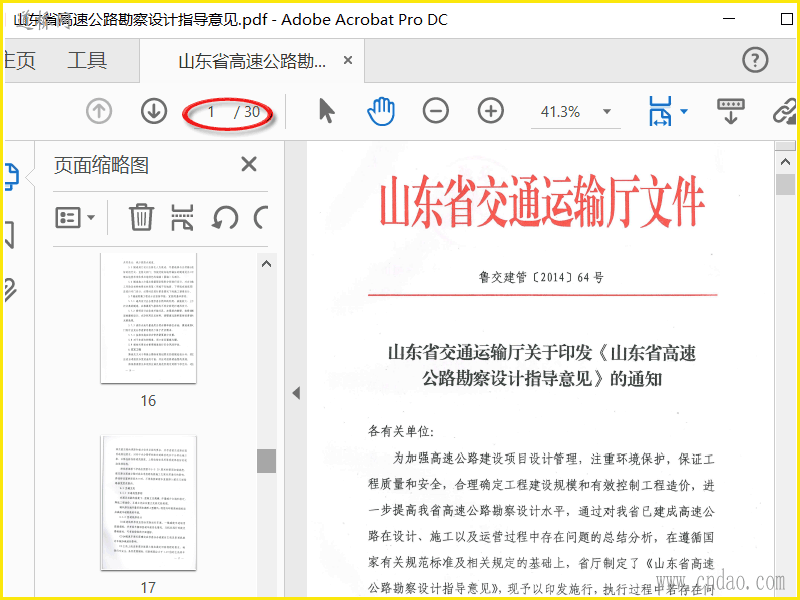Screen dimensions: 800x600
Task: Select the 山东省高速公路勘... document tab
Action: pyautogui.click(x=252, y=61)
